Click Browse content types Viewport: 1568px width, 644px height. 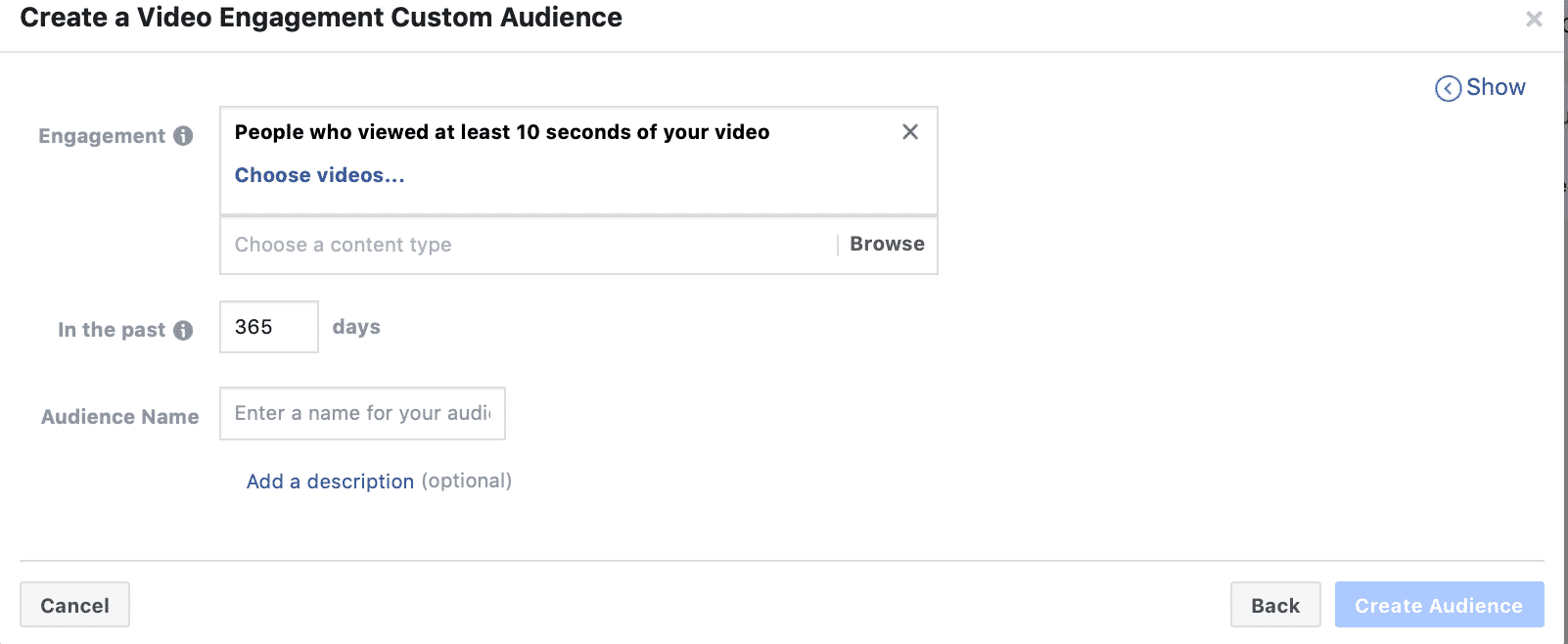coord(887,244)
